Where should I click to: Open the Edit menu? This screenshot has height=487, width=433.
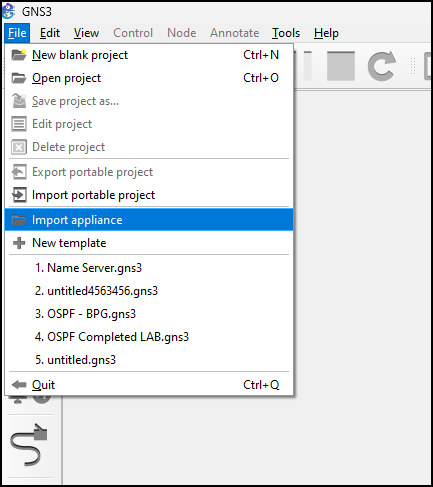tap(50, 33)
